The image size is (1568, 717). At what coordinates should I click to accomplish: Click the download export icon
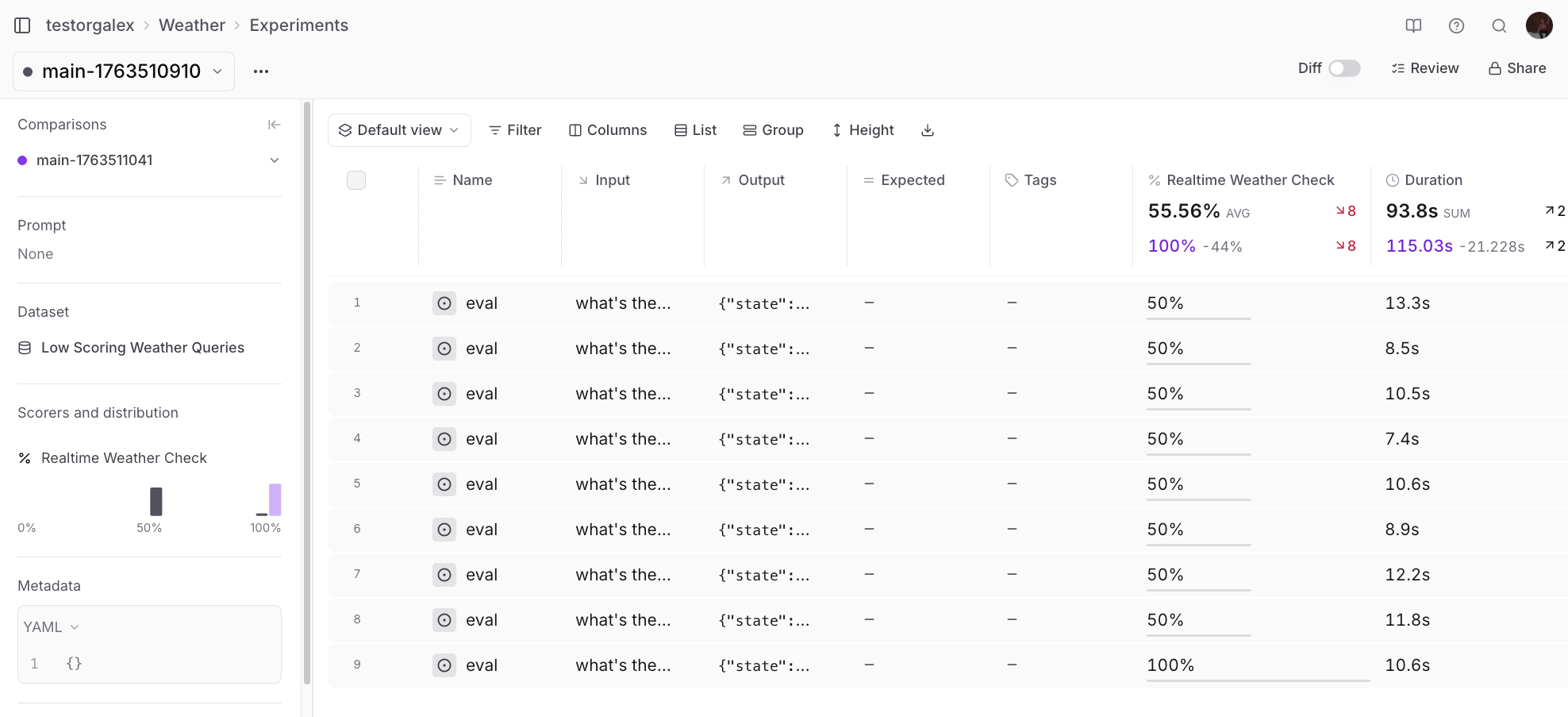tap(928, 130)
